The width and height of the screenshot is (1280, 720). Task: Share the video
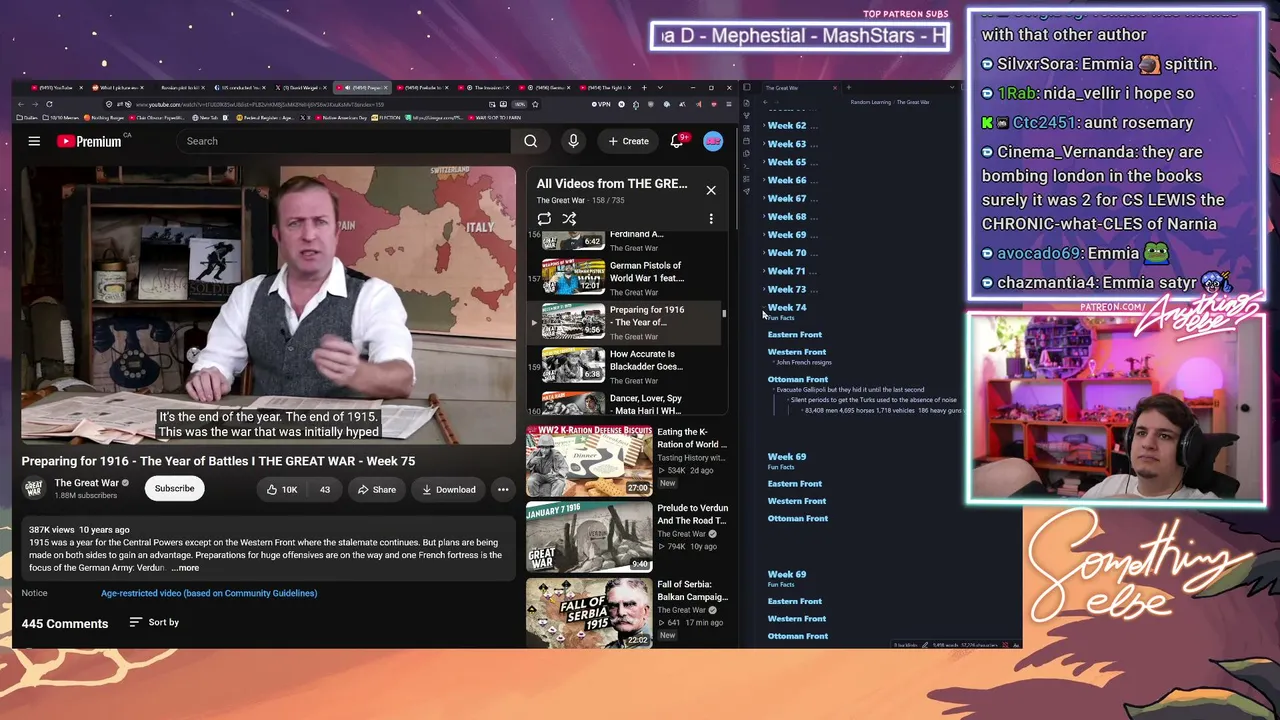tap(377, 489)
